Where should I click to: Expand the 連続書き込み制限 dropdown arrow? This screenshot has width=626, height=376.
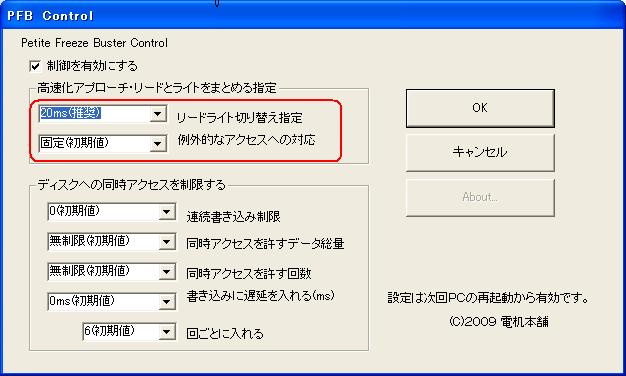[x=166, y=212]
